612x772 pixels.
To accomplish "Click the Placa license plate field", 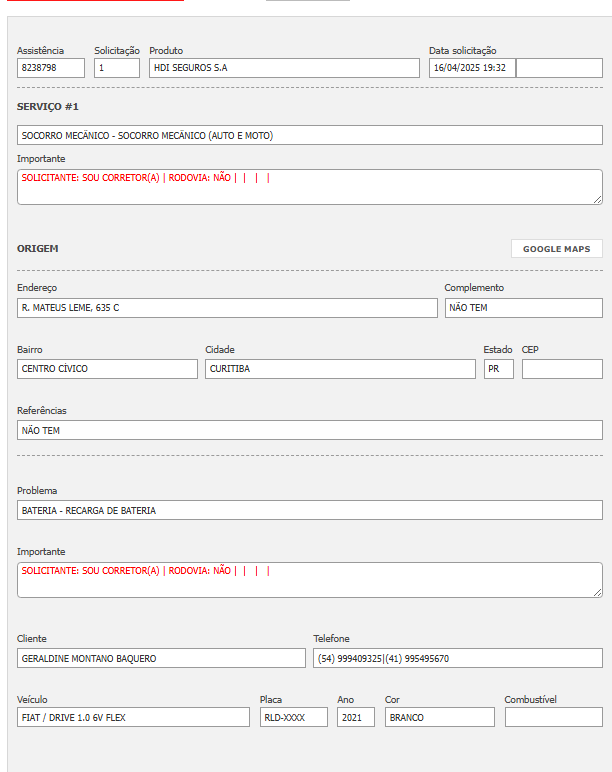I will point(294,717).
